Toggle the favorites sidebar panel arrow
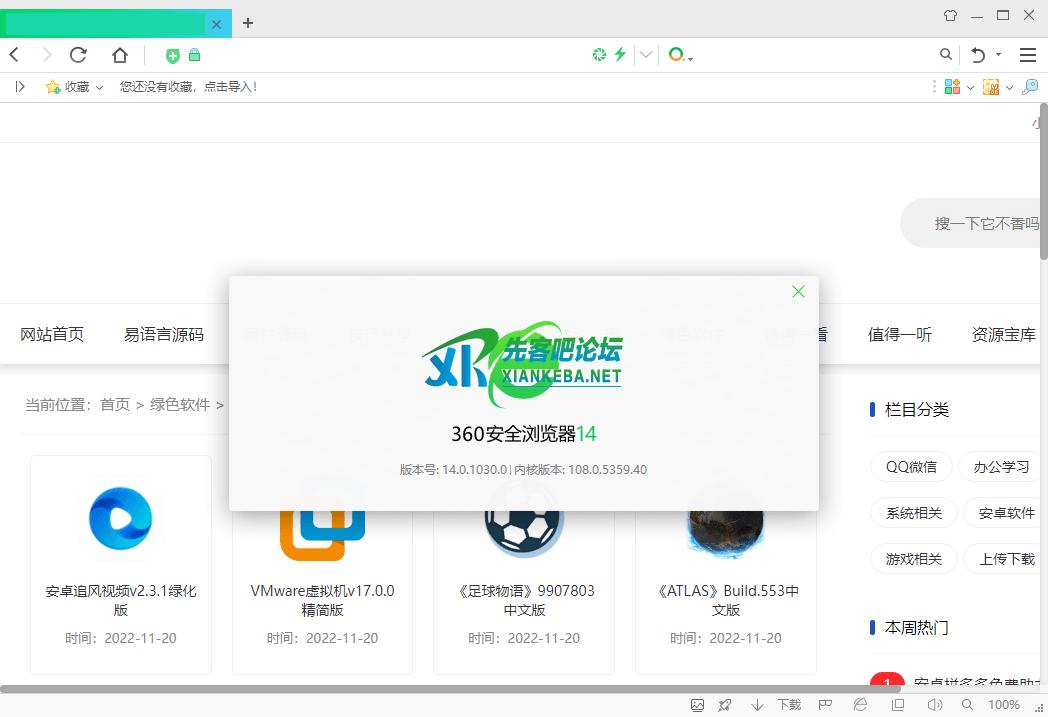Viewport: 1048px width, 717px height. 20,87
